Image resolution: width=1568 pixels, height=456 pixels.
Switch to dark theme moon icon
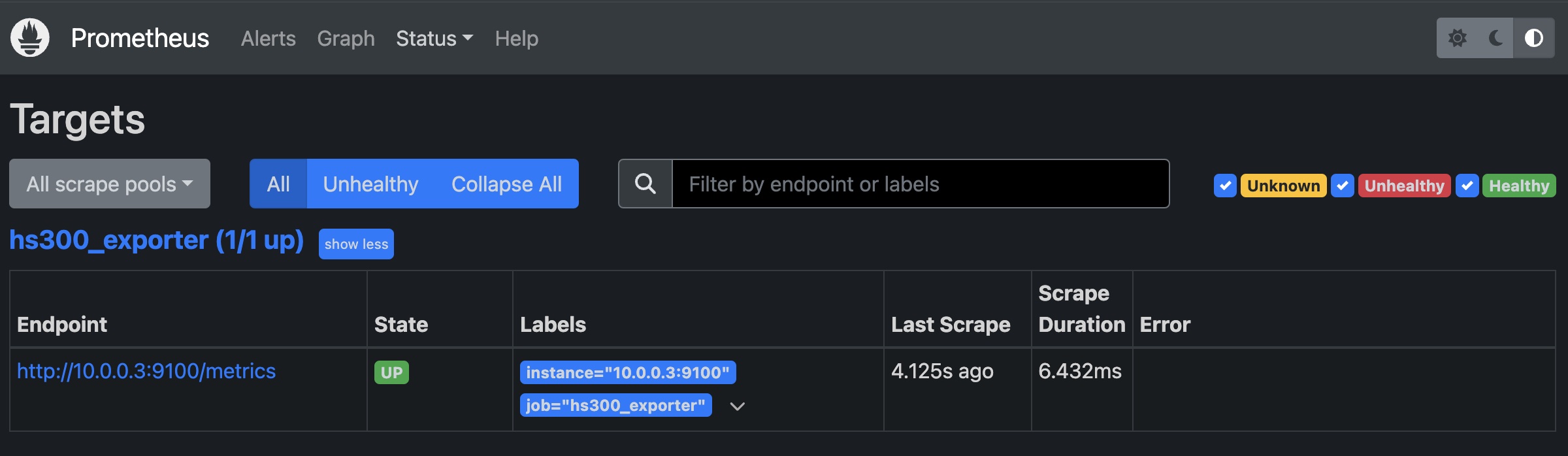[1495, 38]
